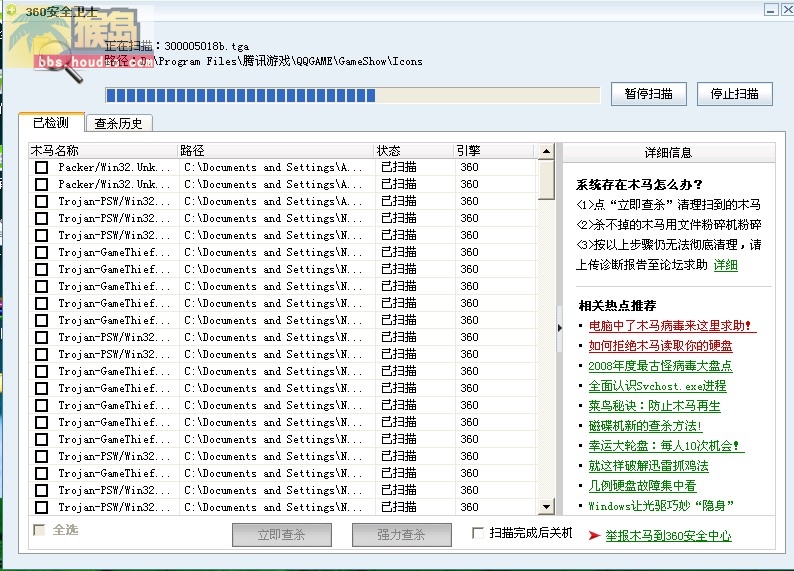Click the heading 系统存在木马怎么办？
Viewport: 794px width, 571px height.
(x=639, y=185)
